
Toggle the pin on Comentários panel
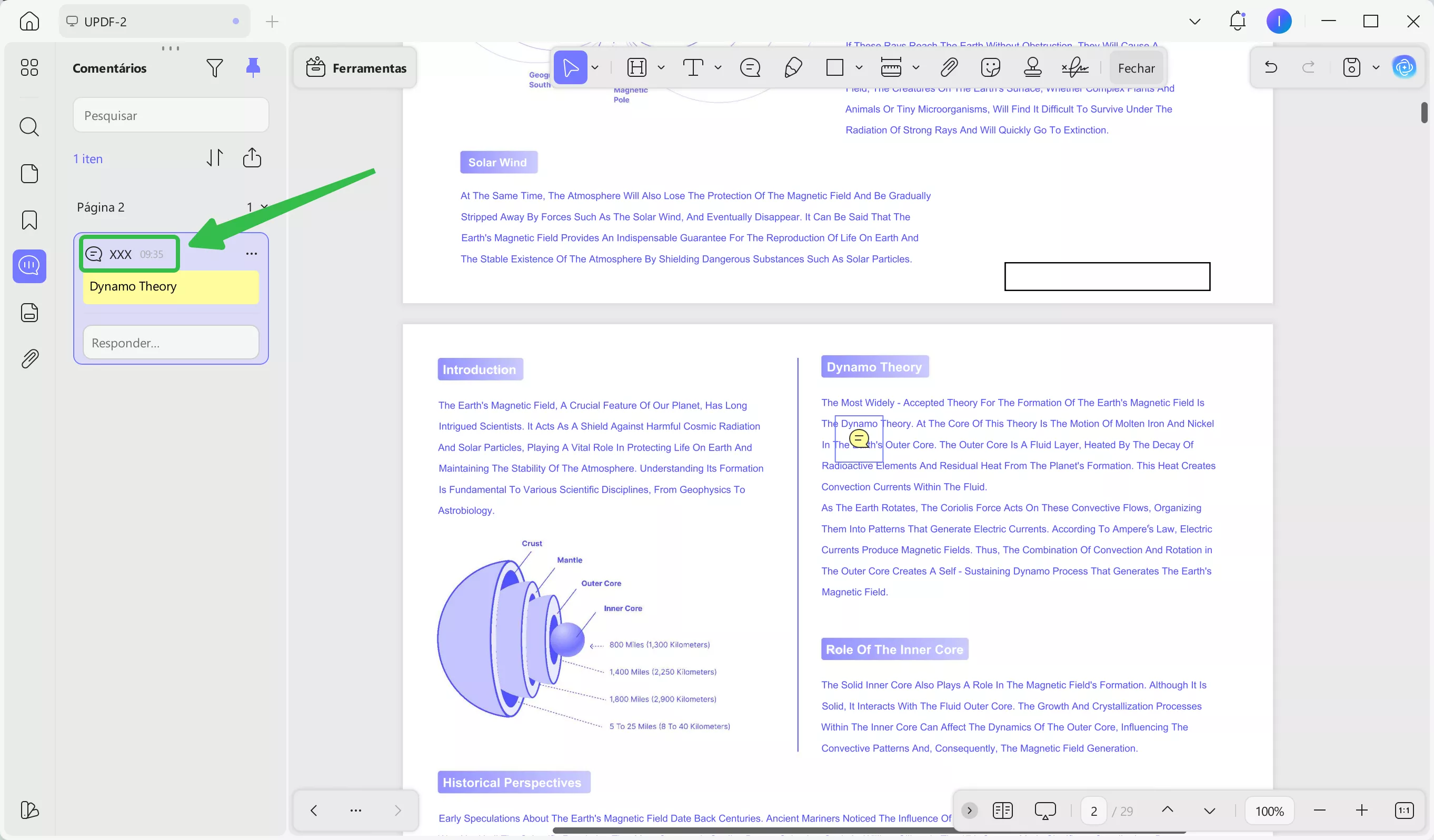coord(253,68)
